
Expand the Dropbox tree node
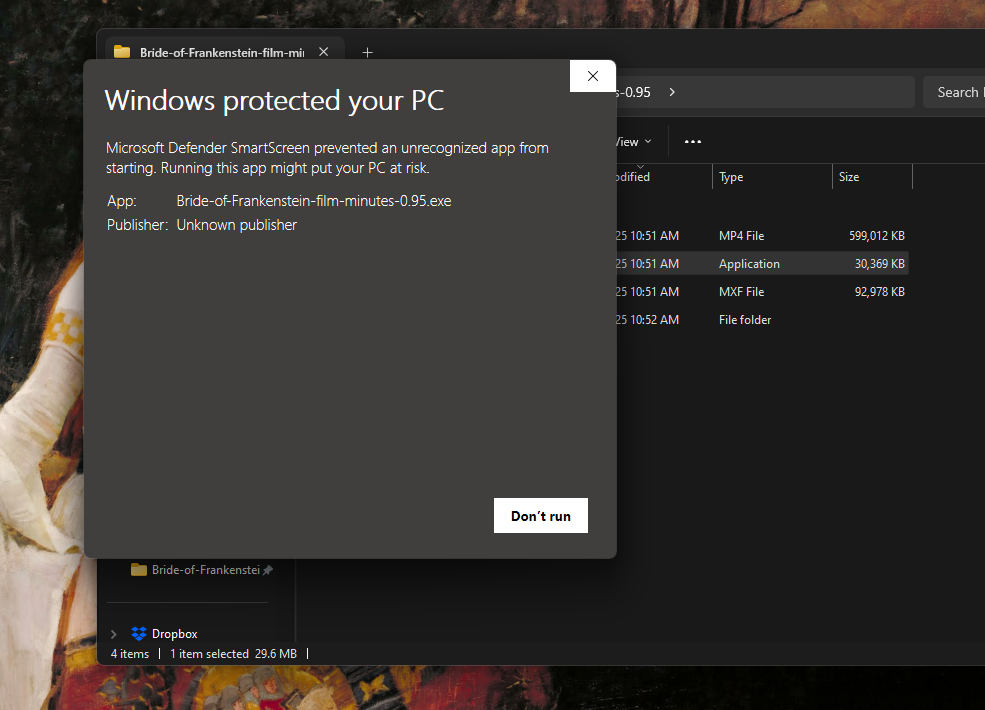pyautogui.click(x=114, y=634)
